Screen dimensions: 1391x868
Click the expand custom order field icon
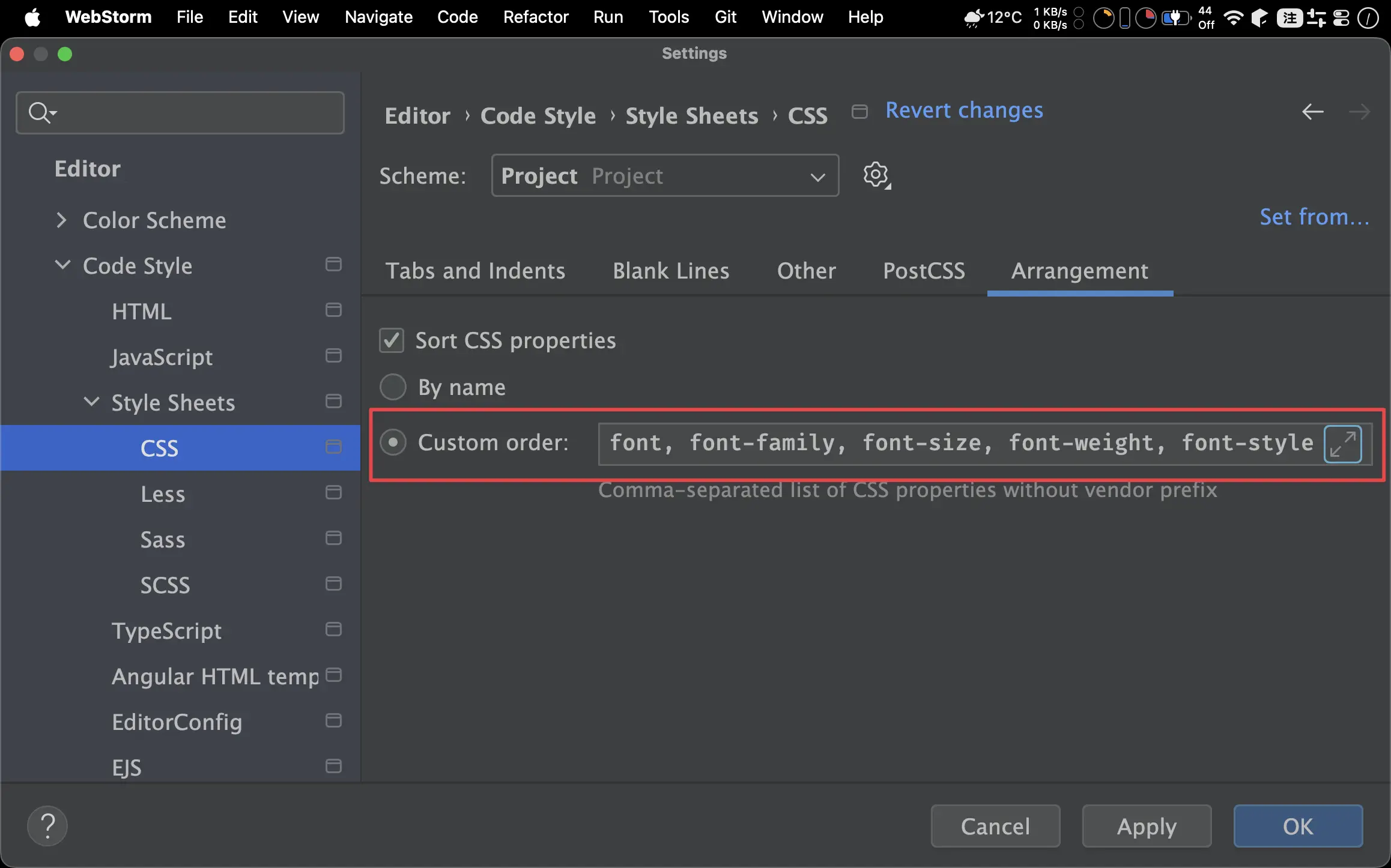point(1342,444)
